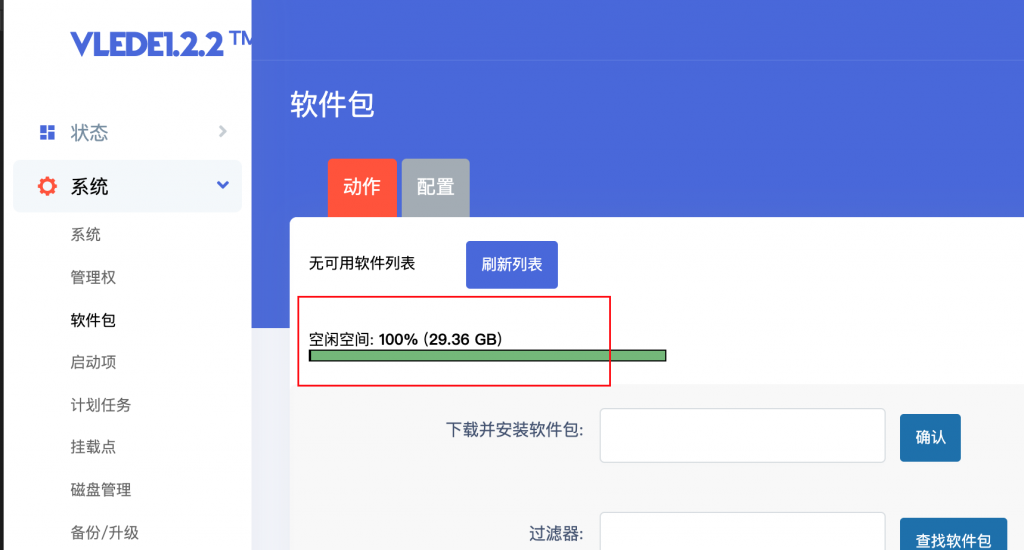Image resolution: width=1024 pixels, height=550 pixels.
Task: Click the 确认 install button
Action: click(930, 437)
